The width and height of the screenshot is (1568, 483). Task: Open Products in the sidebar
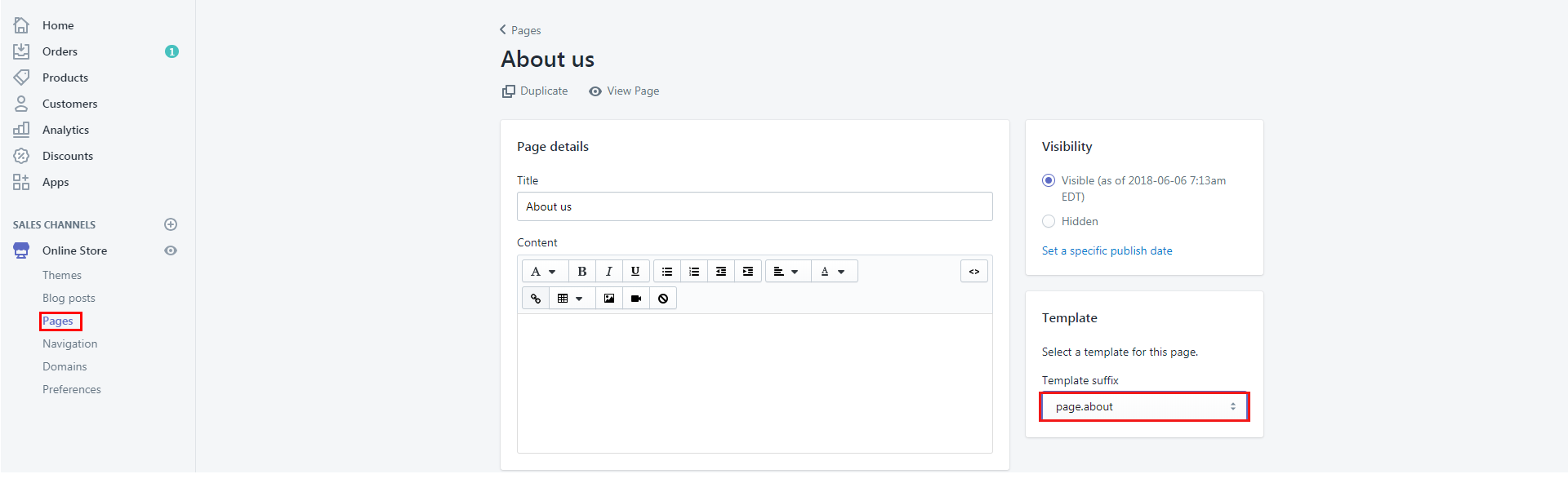click(x=65, y=78)
